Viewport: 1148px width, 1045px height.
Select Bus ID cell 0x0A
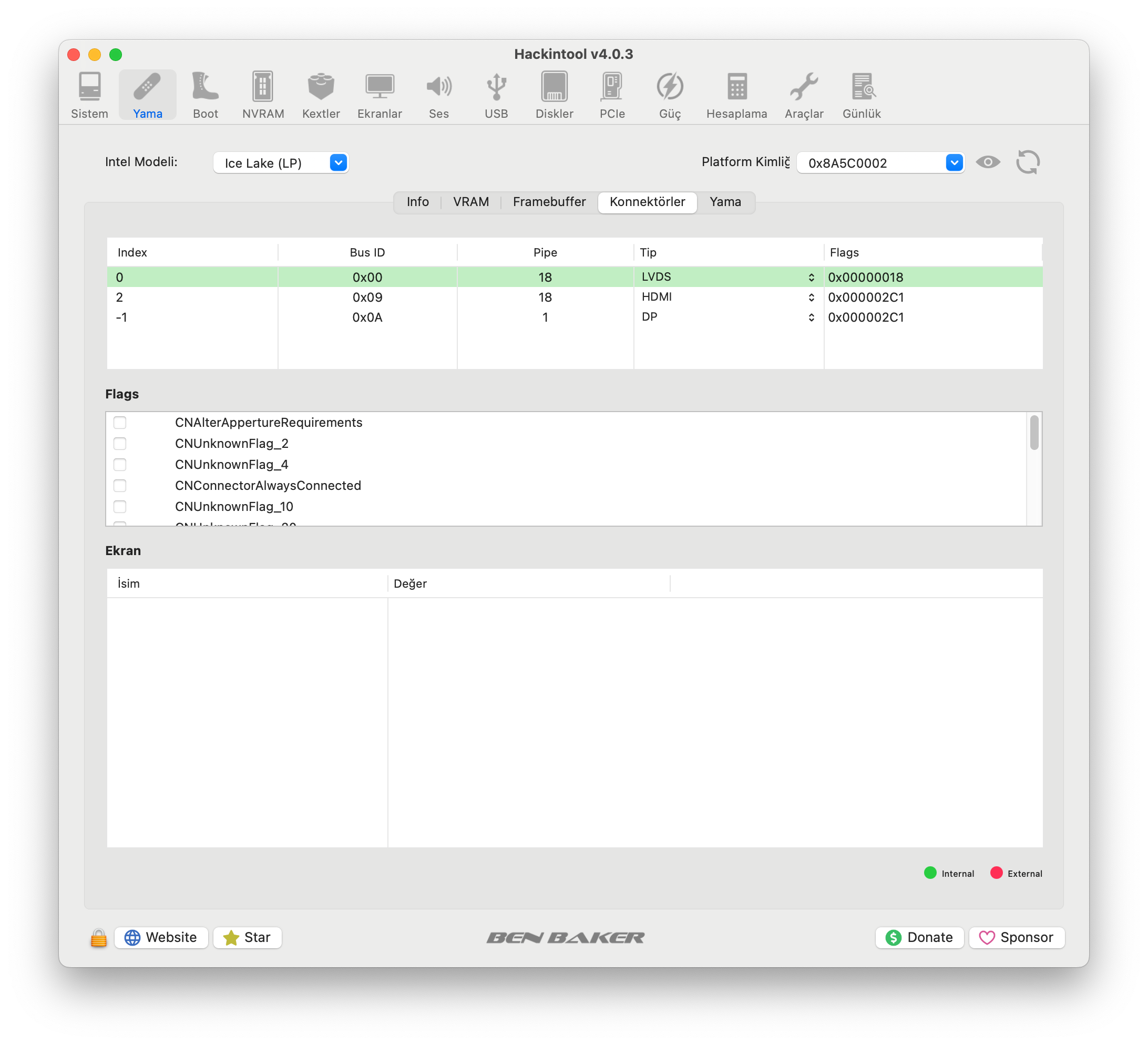367,317
